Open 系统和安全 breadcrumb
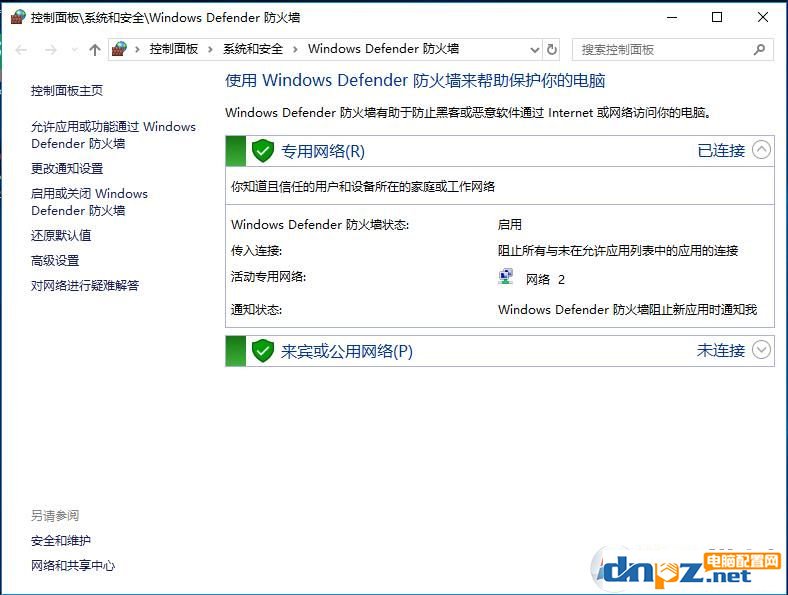 click(253, 49)
